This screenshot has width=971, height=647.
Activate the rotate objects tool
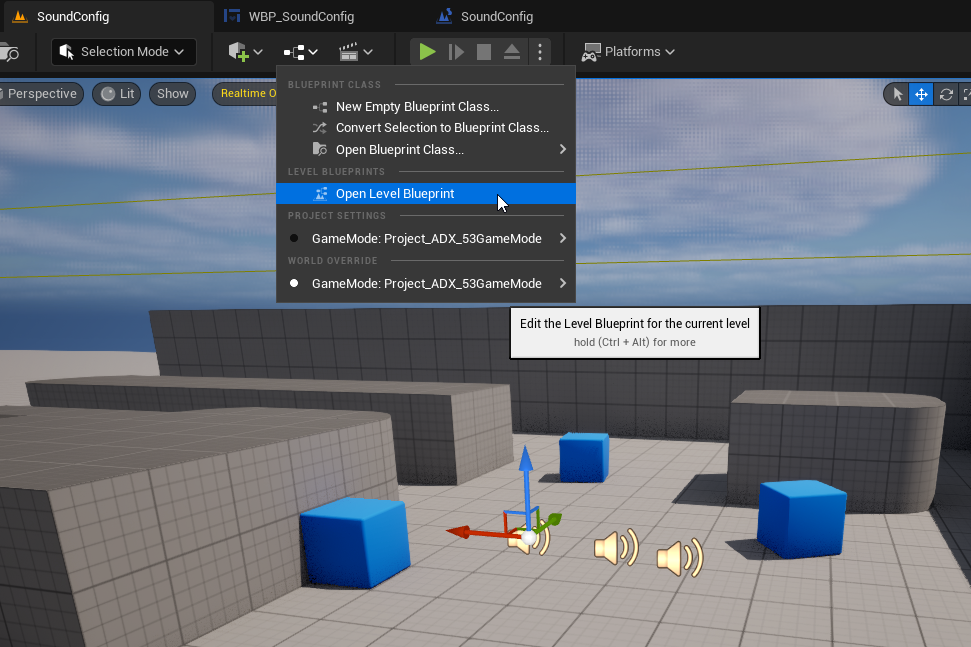click(946, 94)
